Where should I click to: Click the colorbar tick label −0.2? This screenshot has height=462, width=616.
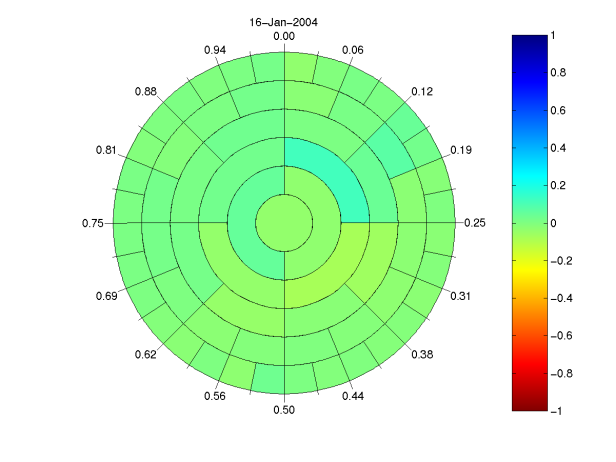coord(561,261)
